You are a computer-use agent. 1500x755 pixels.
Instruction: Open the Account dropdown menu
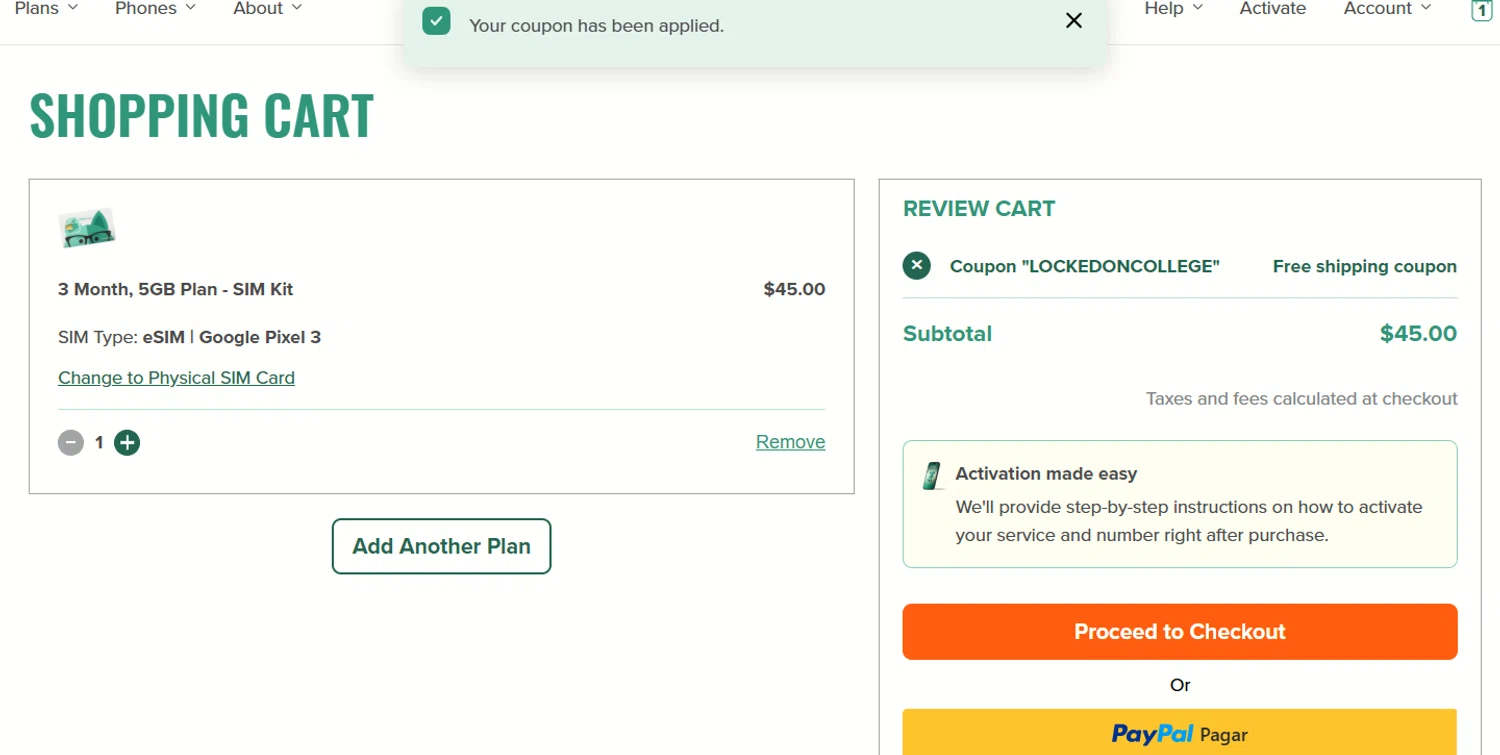coord(1387,9)
